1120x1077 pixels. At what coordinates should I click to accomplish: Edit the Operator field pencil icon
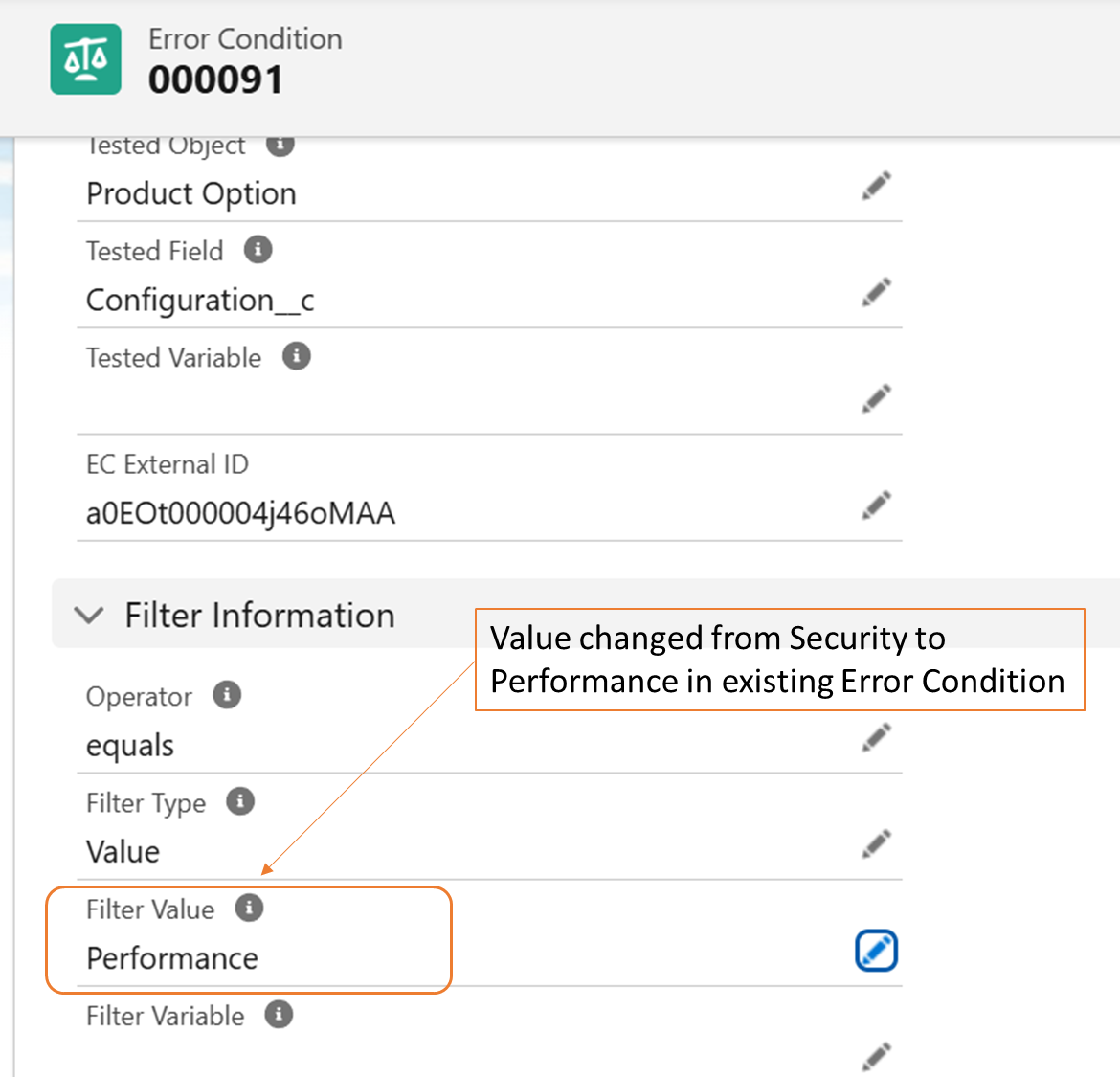coord(877,737)
